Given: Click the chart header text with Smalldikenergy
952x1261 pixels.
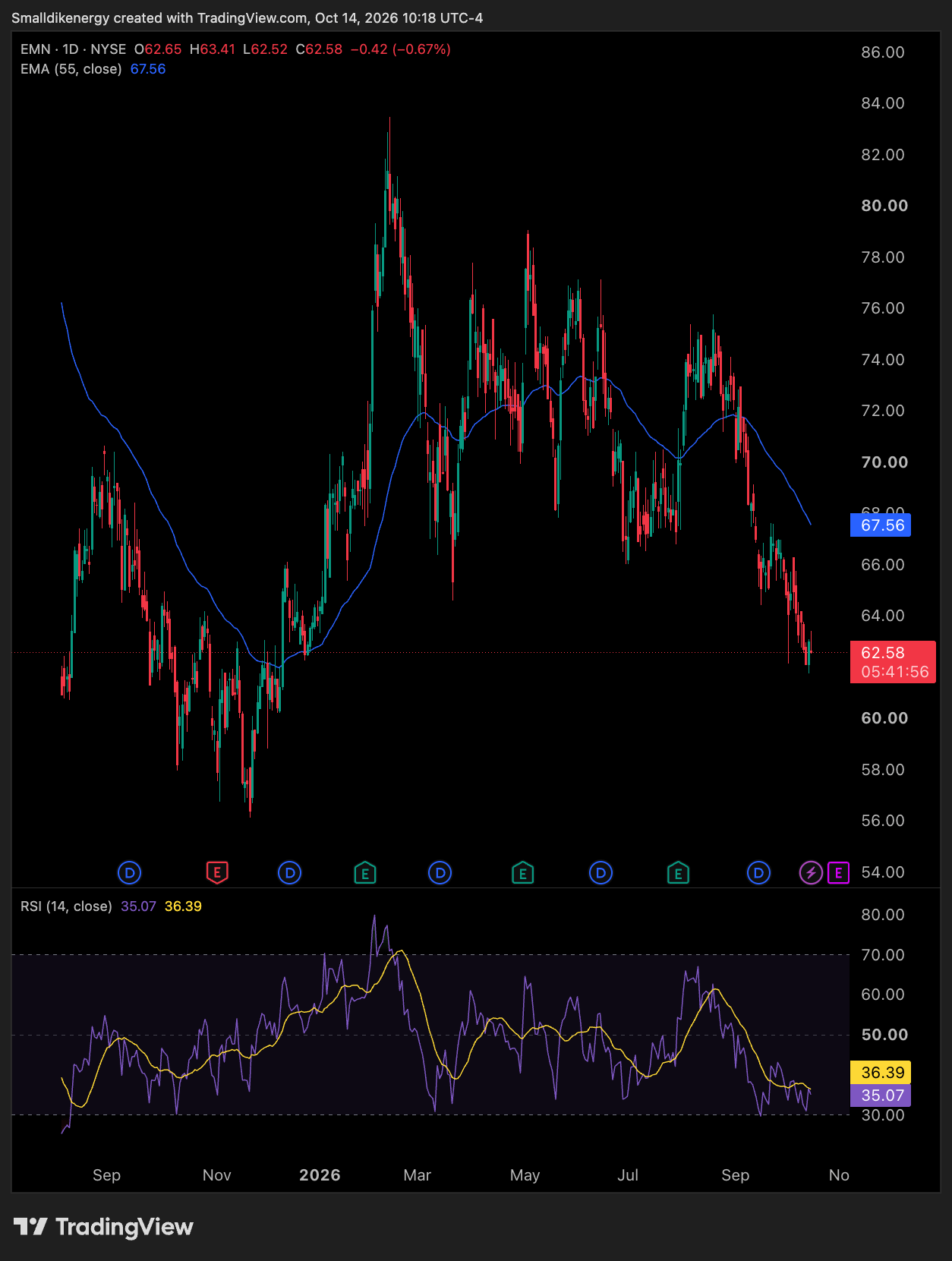Looking at the screenshot, I should click(247, 17).
